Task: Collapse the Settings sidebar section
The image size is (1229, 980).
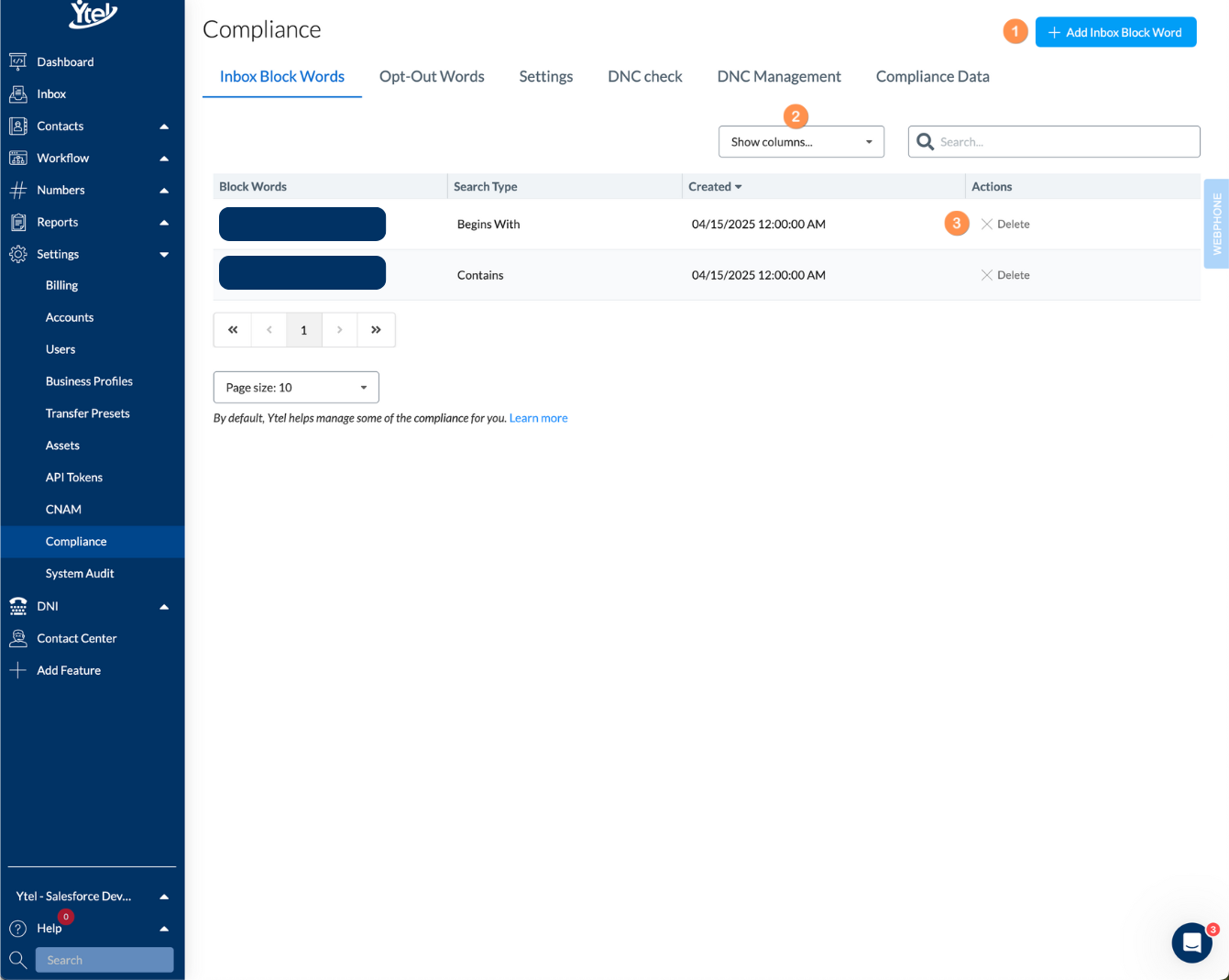Action: (x=164, y=254)
